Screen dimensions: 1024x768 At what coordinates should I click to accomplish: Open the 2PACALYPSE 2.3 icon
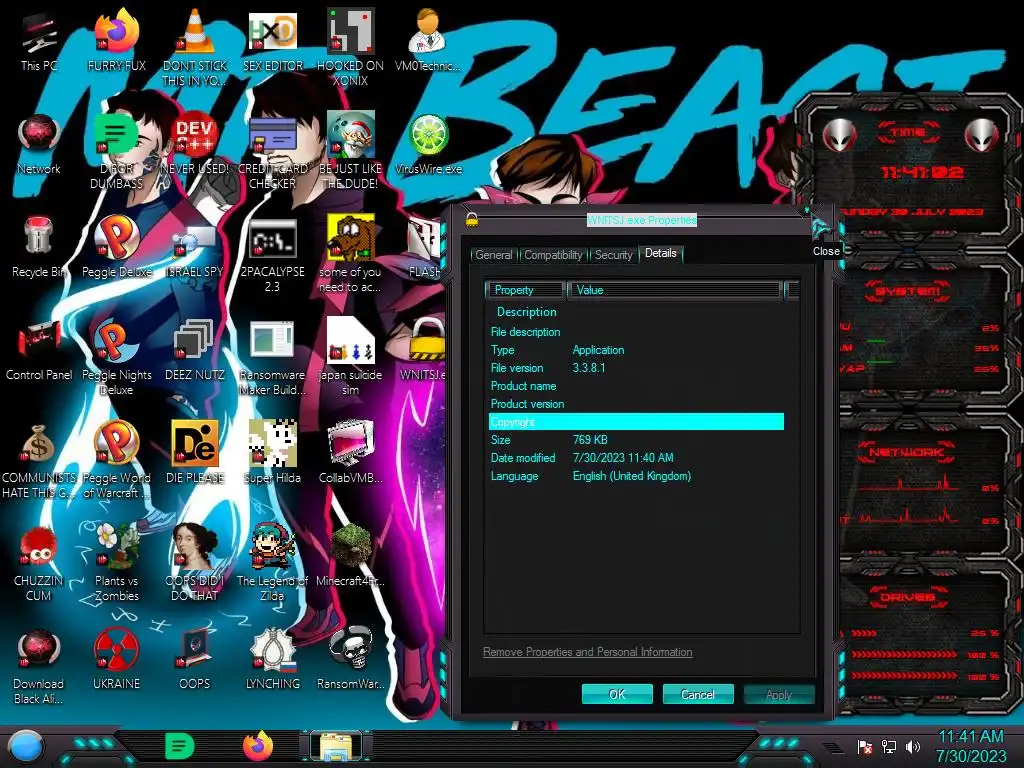tap(272, 255)
